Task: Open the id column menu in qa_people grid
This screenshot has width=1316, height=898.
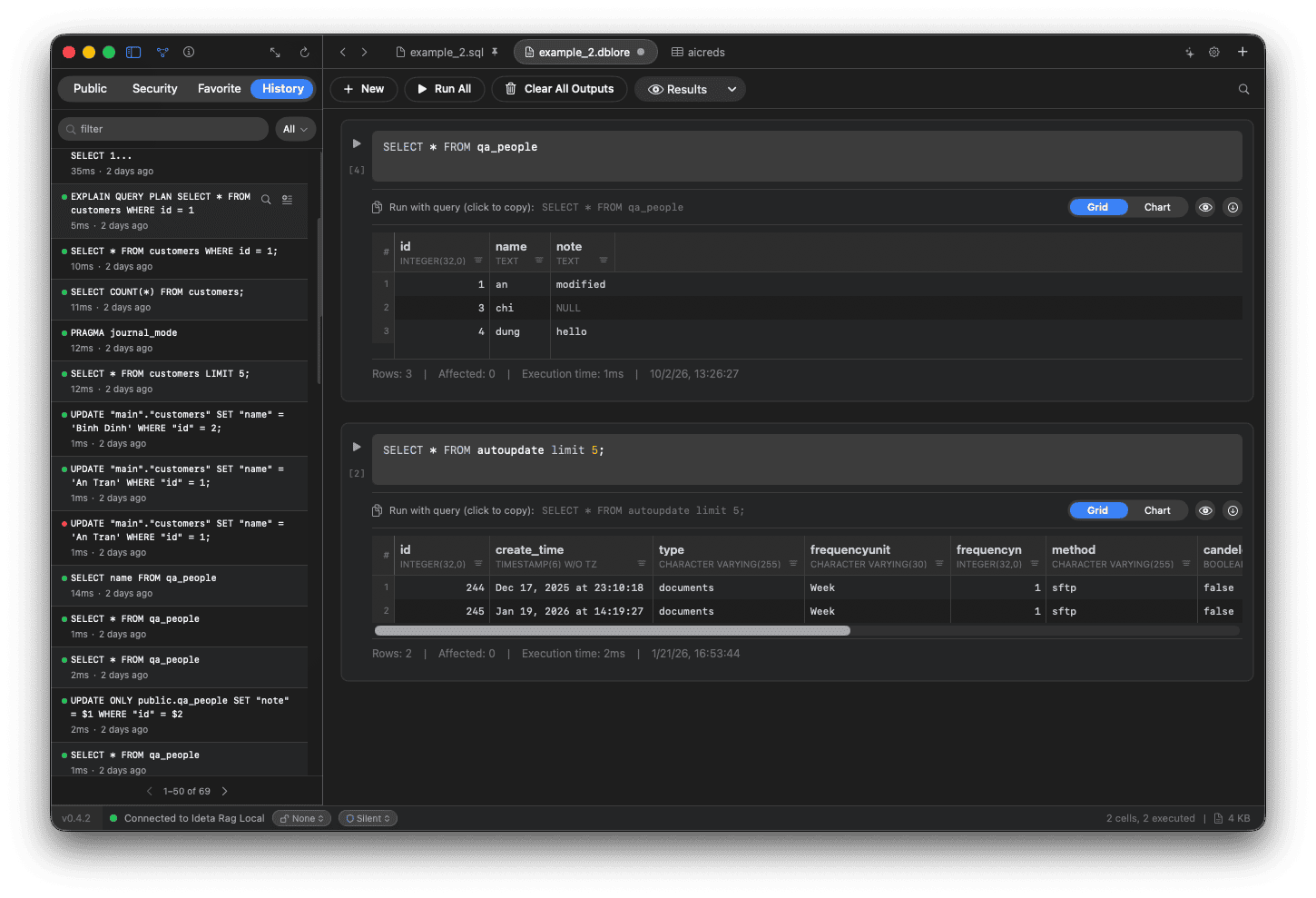Action: tap(478, 261)
